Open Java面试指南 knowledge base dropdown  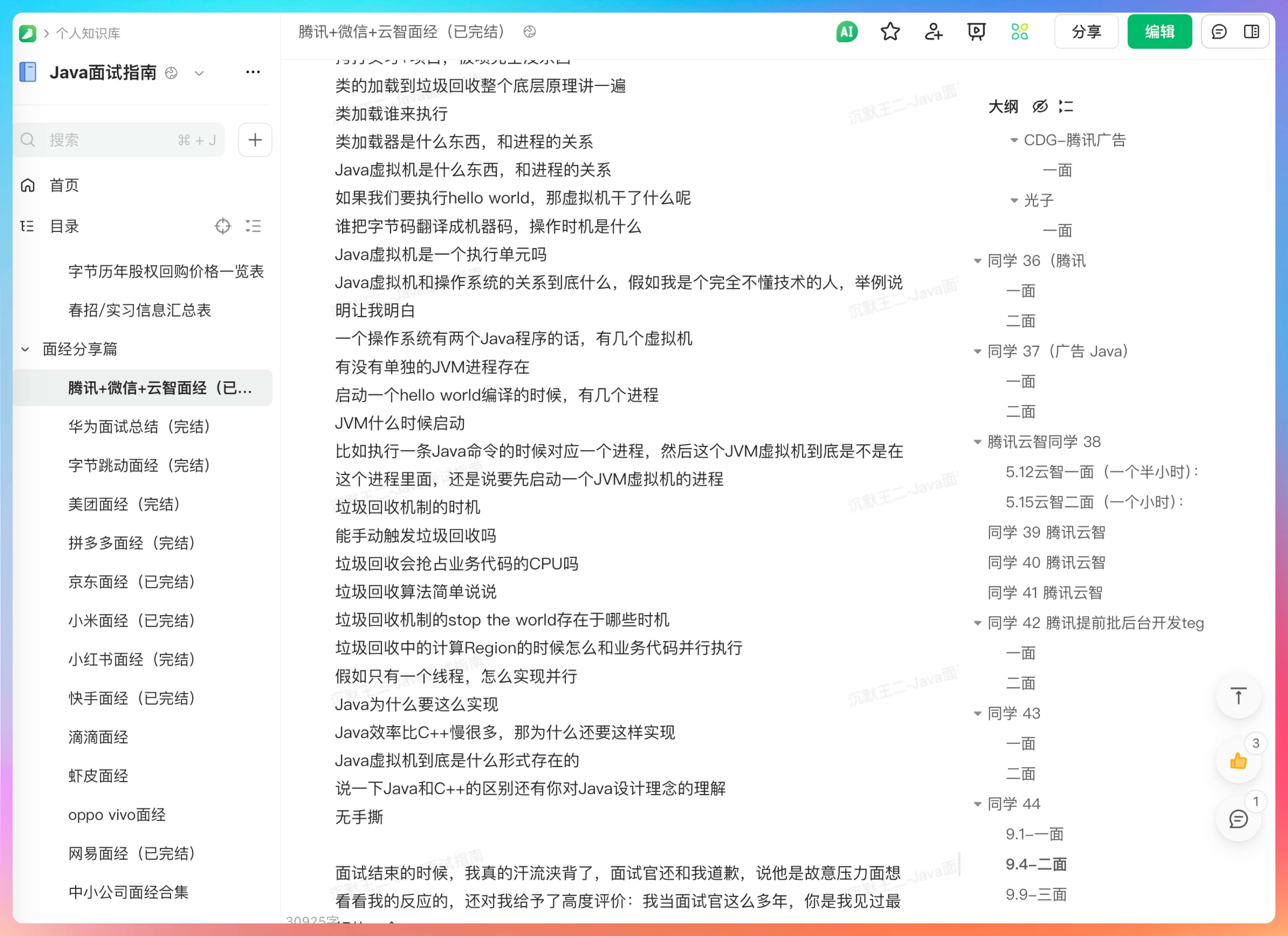pos(199,73)
